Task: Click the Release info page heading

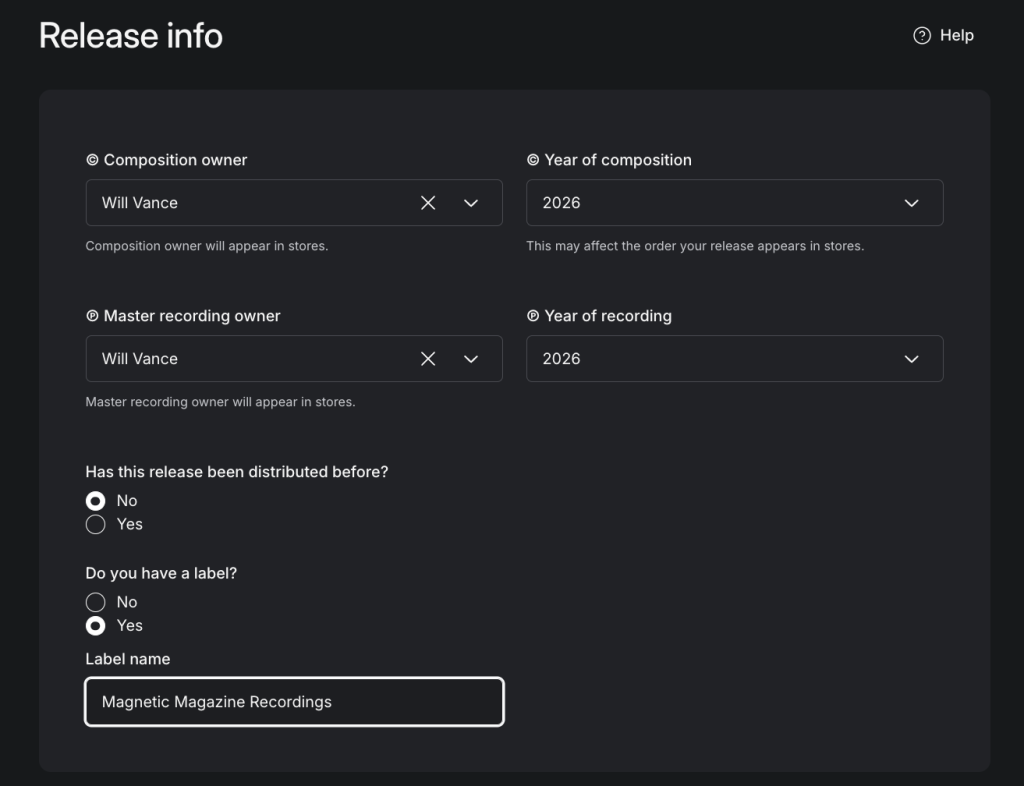Action: pyautogui.click(x=131, y=36)
